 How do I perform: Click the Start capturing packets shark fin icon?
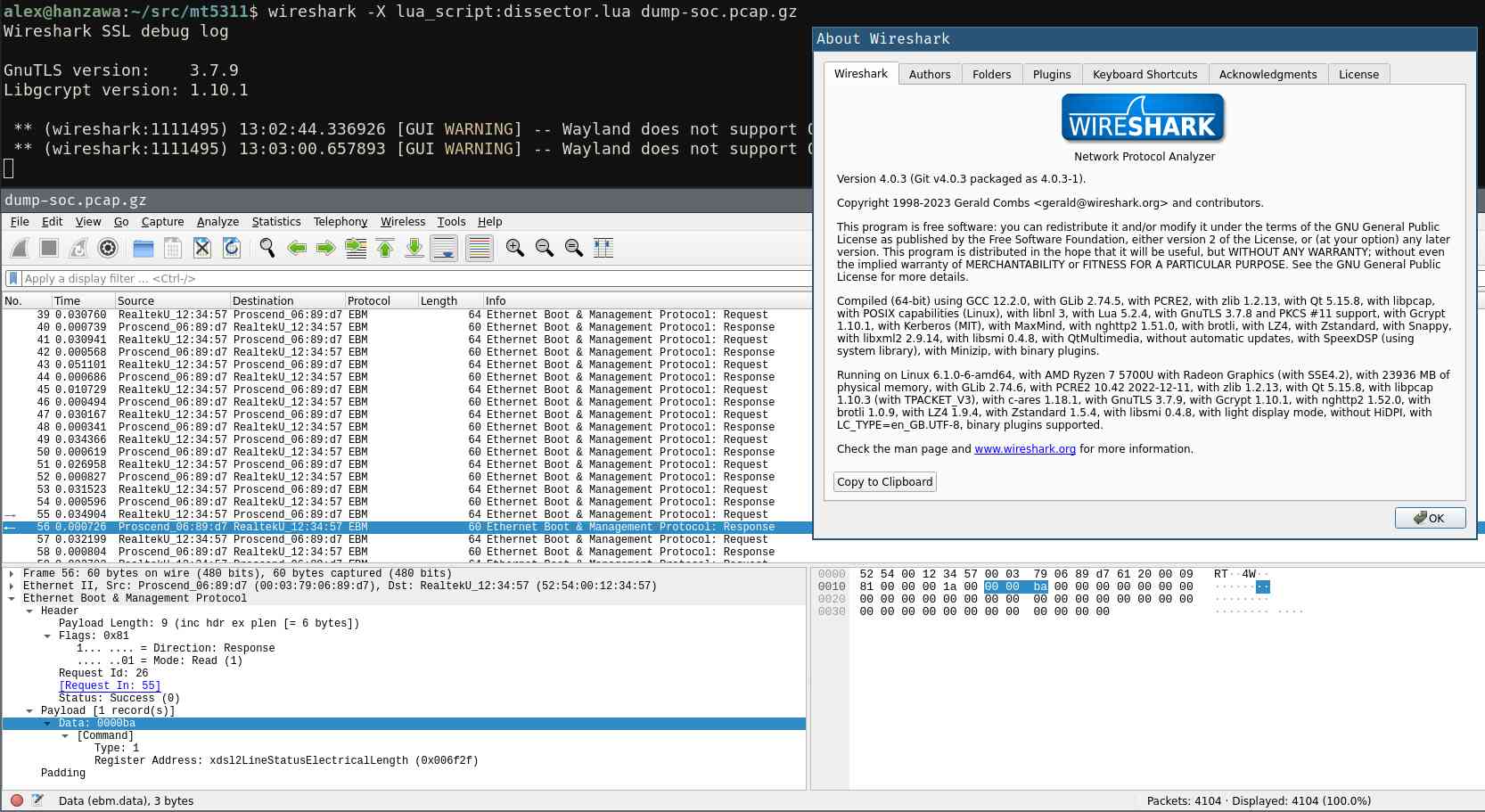pyautogui.click(x=20, y=248)
